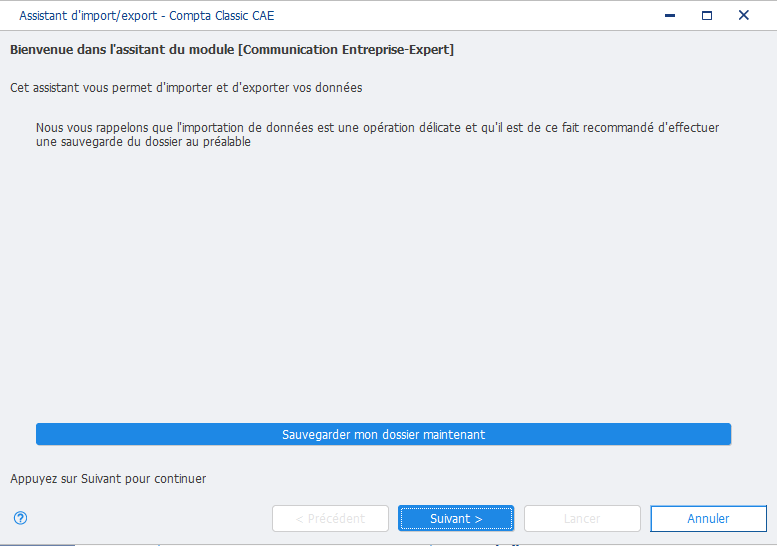Minimize the import/export assistant window
777x546 pixels.
(669, 15)
